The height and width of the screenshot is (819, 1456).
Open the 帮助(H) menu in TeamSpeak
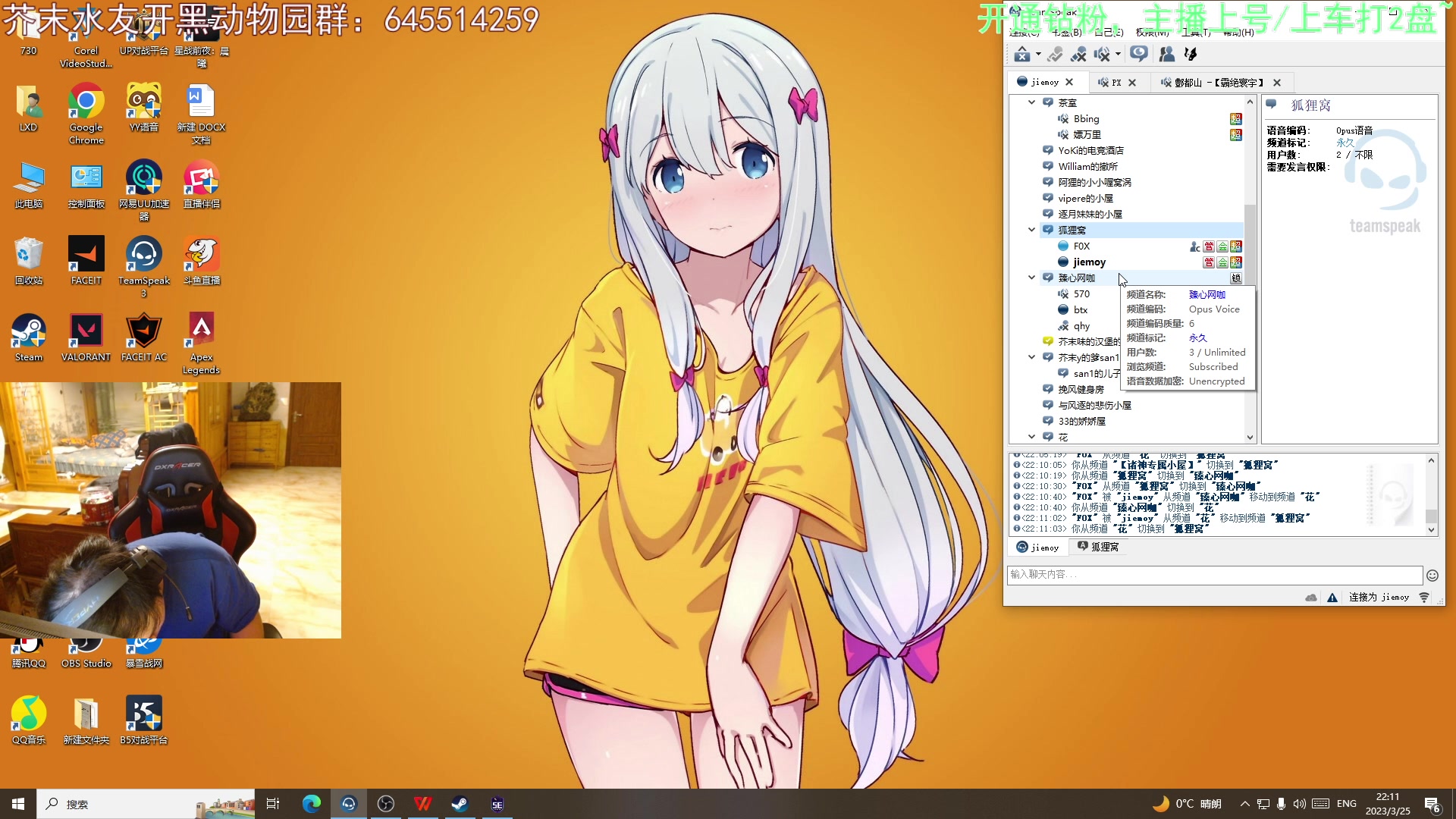point(1238,33)
